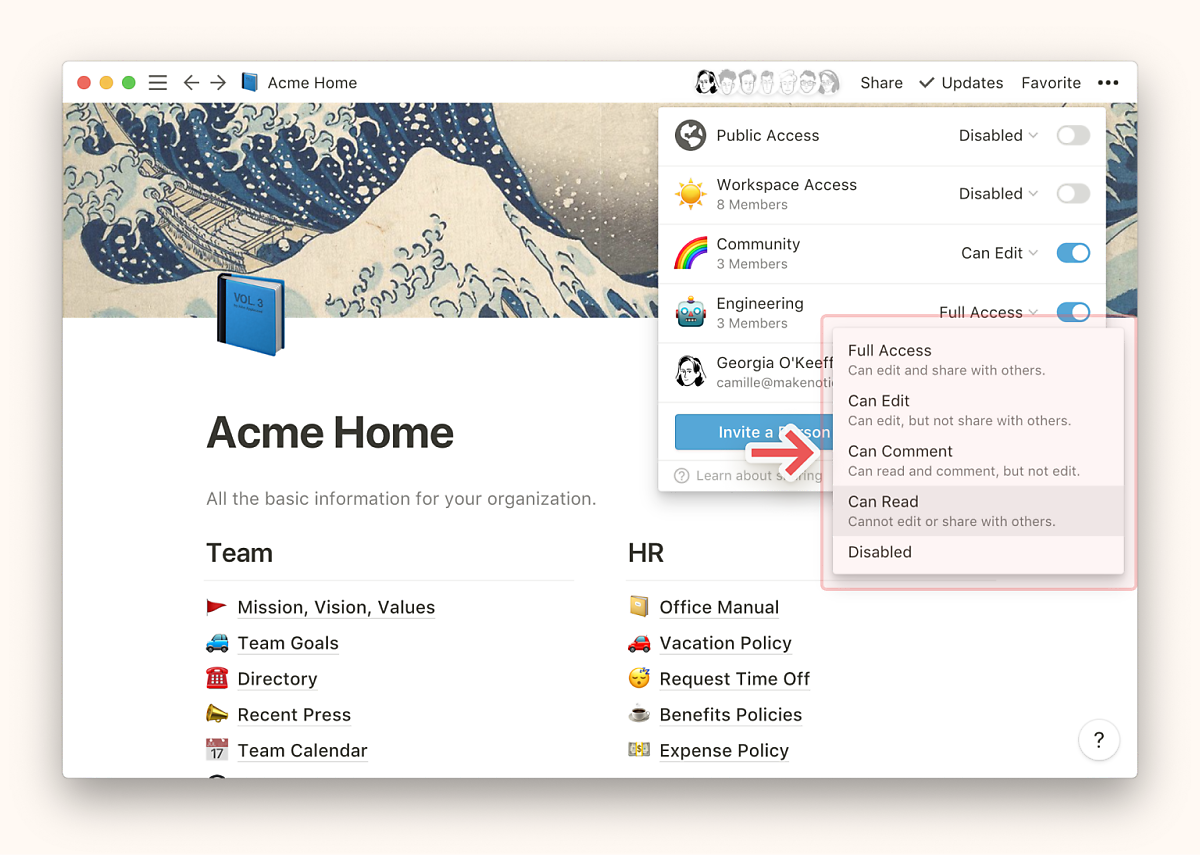Open Workspace Access Disabled dropdown
The image size is (1200, 855).
pyautogui.click(x=998, y=194)
